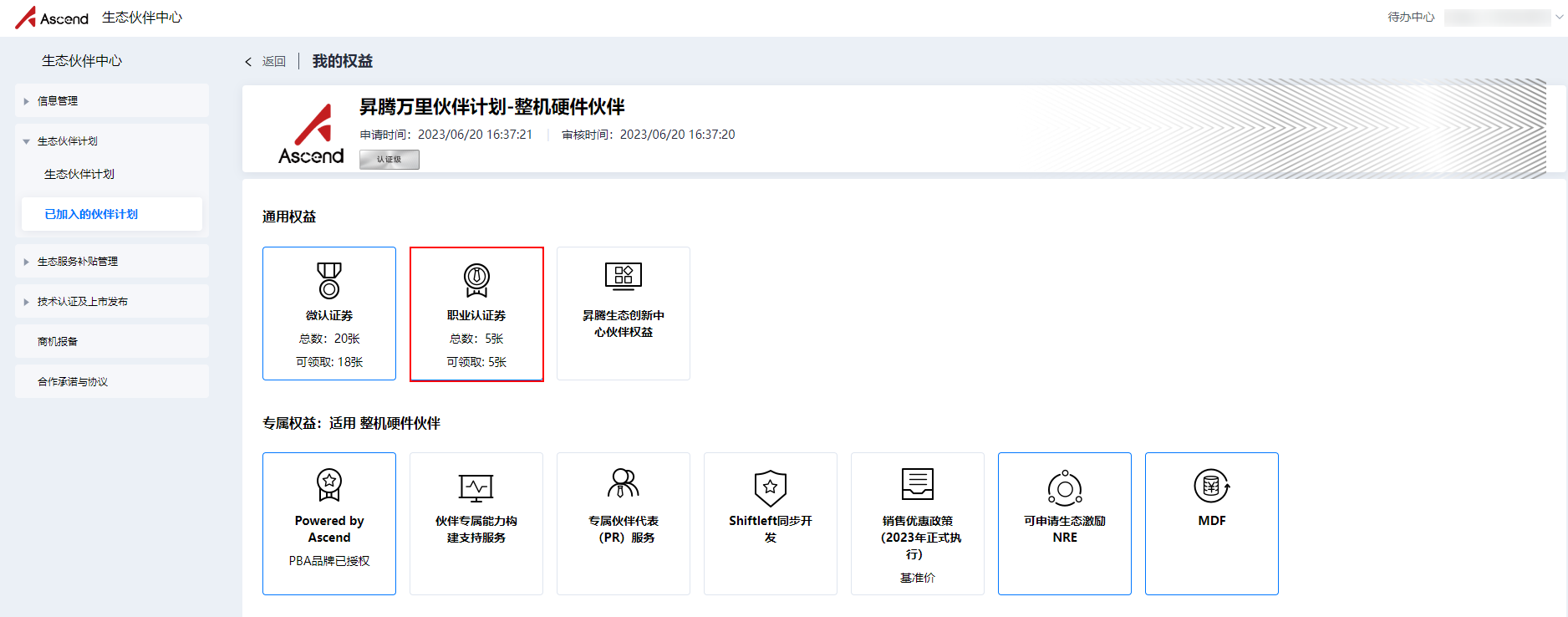Image resolution: width=1568 pixels, height=617 pixels.
Task: Click the 昇腾万里伙伴计划-整机硬件伙伴 title
Action: pyautogui.click(x=492, y=107)
